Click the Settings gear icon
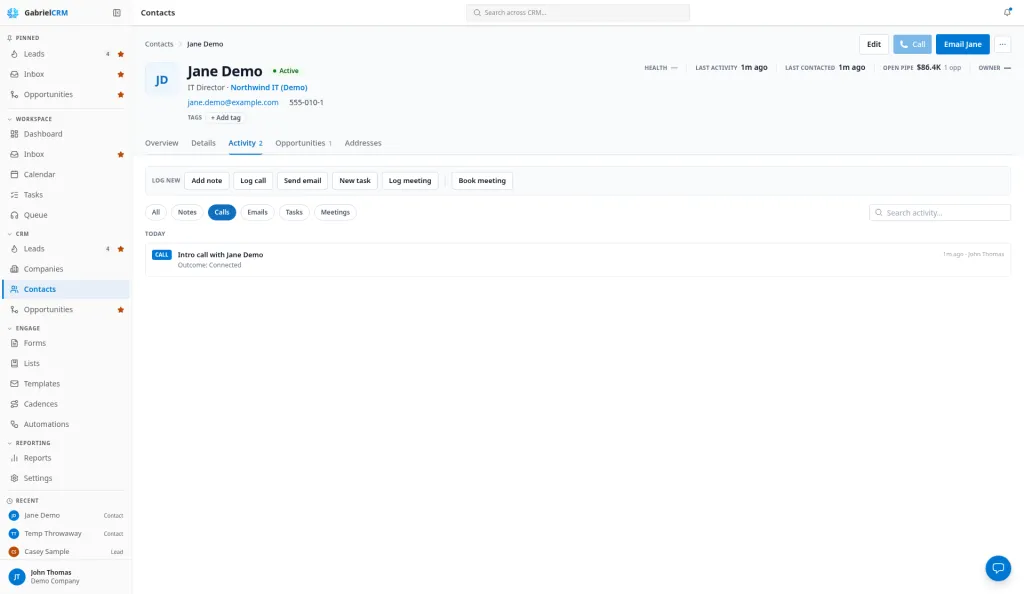 click(x=14, y=478)
